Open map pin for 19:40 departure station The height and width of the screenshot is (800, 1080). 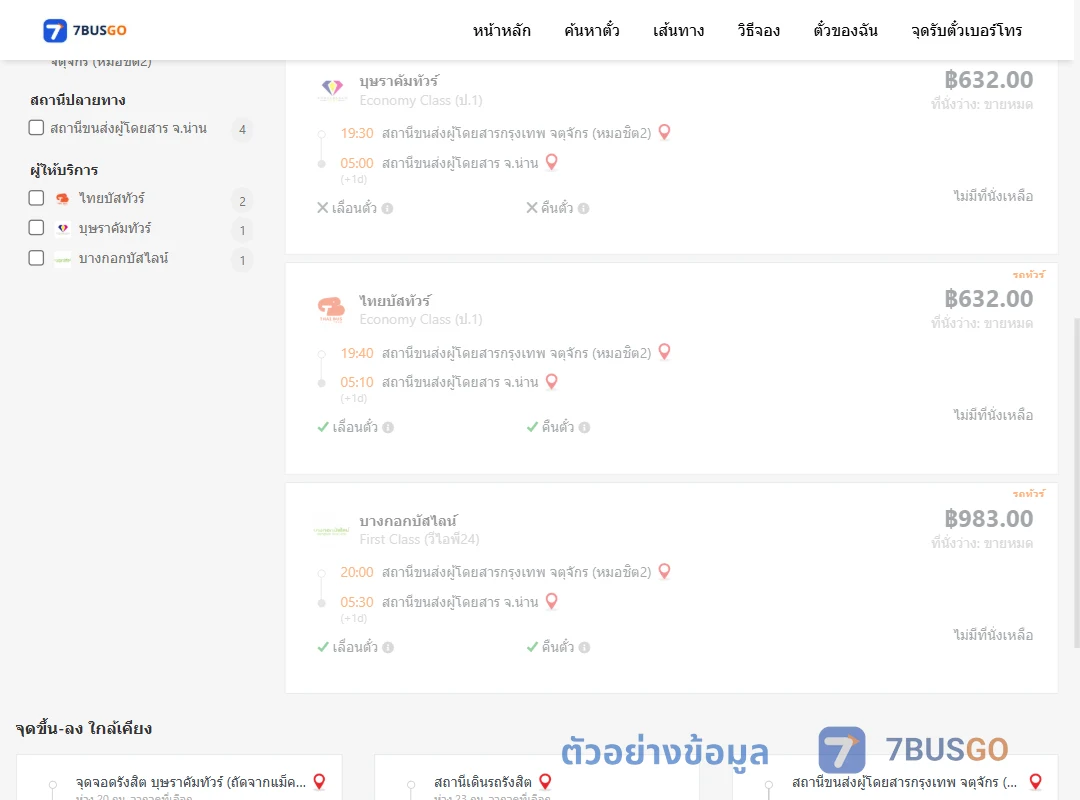click(665, 351)
